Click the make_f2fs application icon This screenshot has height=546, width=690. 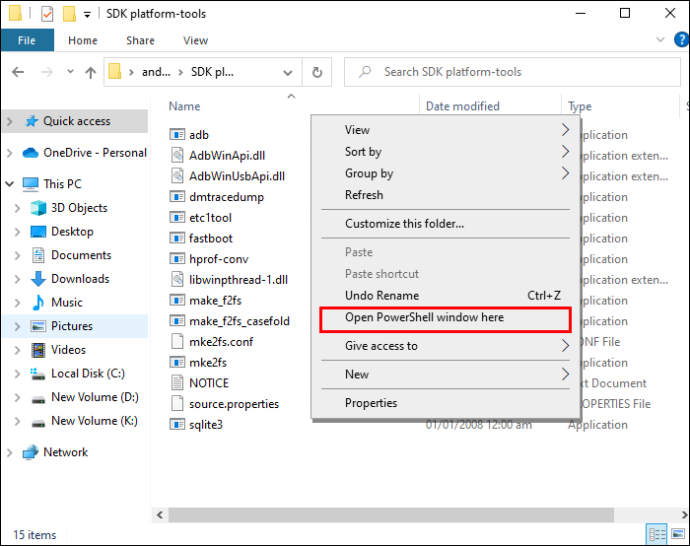coord(177,300)
